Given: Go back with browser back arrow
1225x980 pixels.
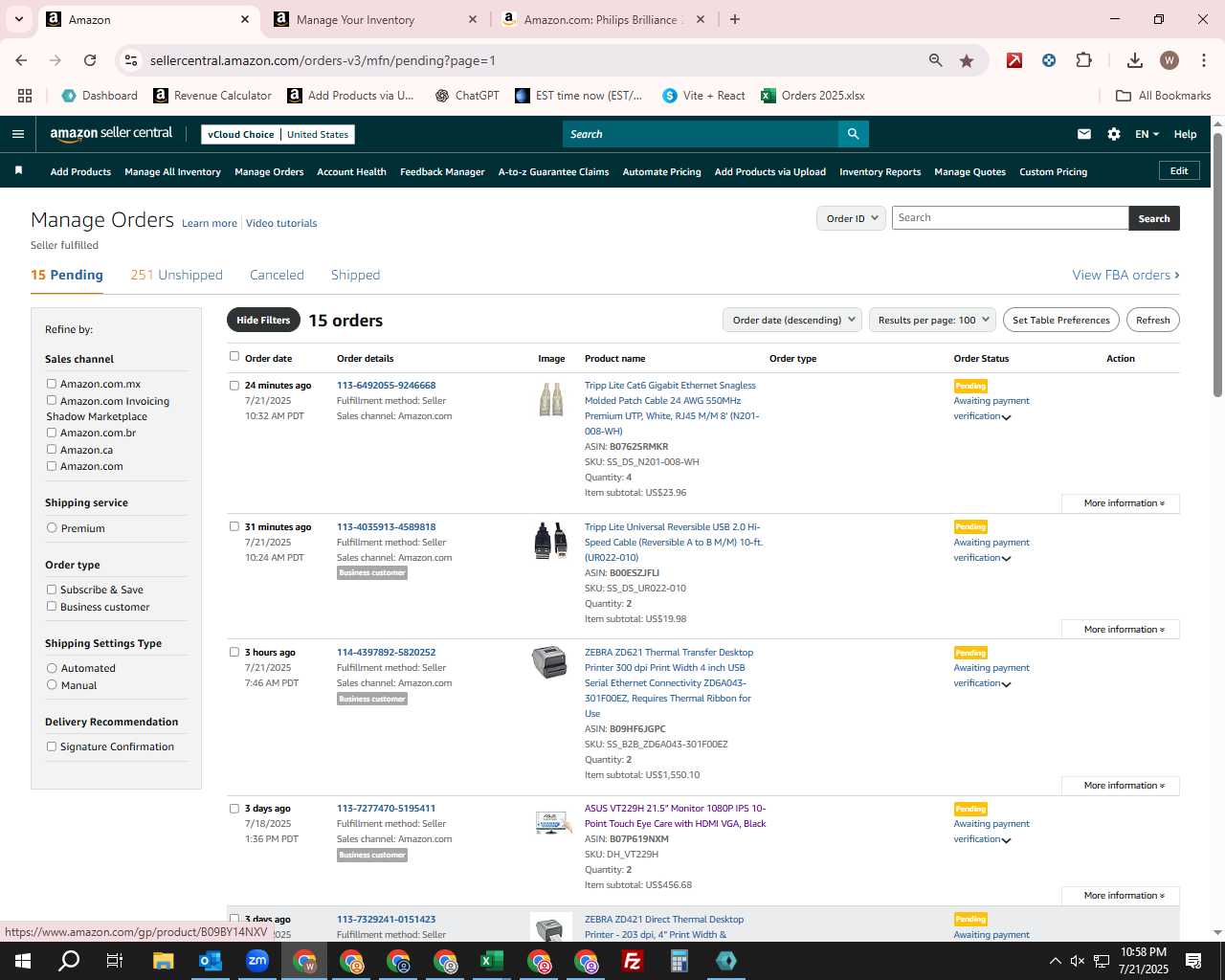Looking at the screenshot, I should pyautogui.click(x=21, y=60).
